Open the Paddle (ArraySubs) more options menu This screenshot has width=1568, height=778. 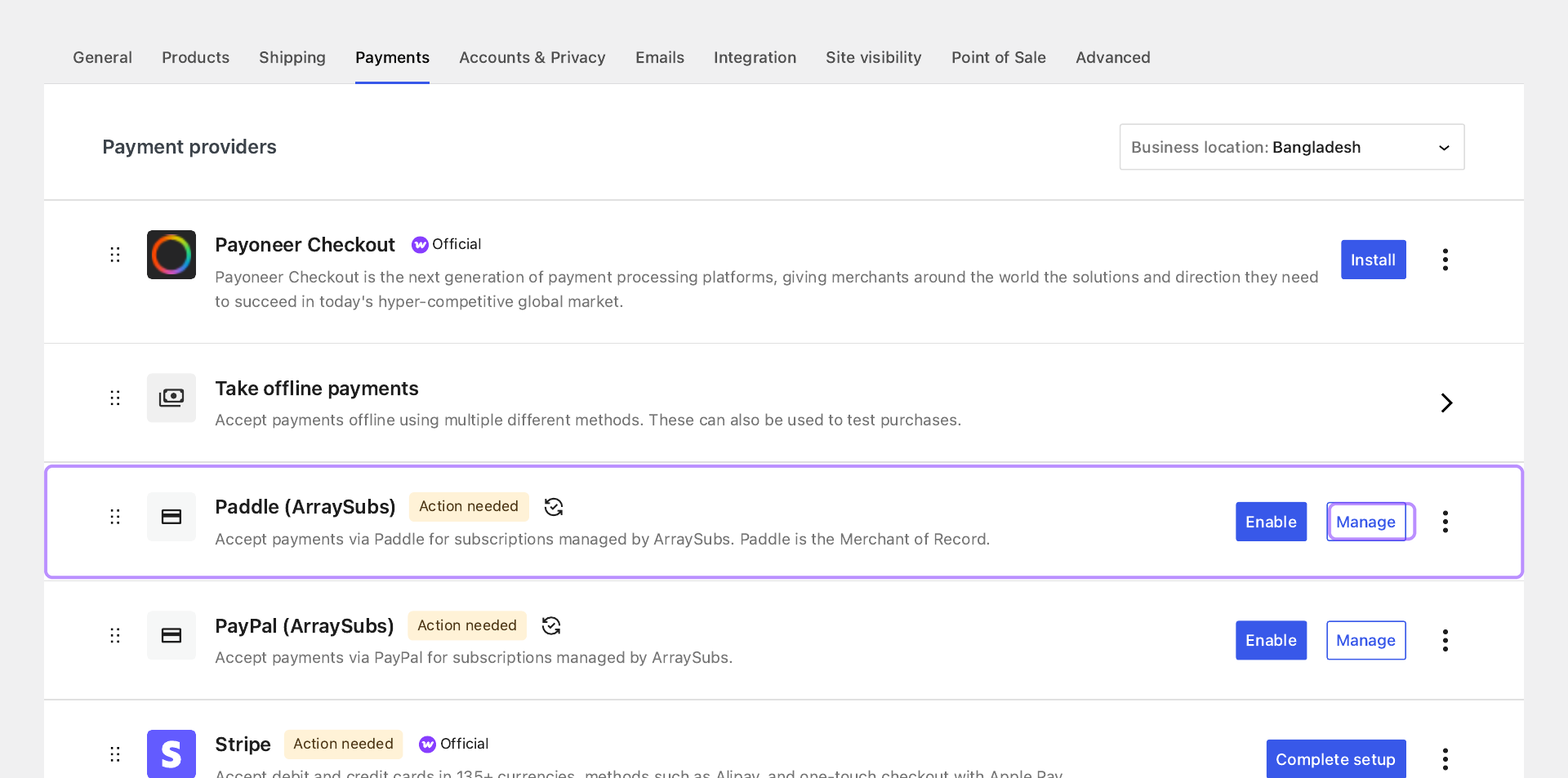1445,522
